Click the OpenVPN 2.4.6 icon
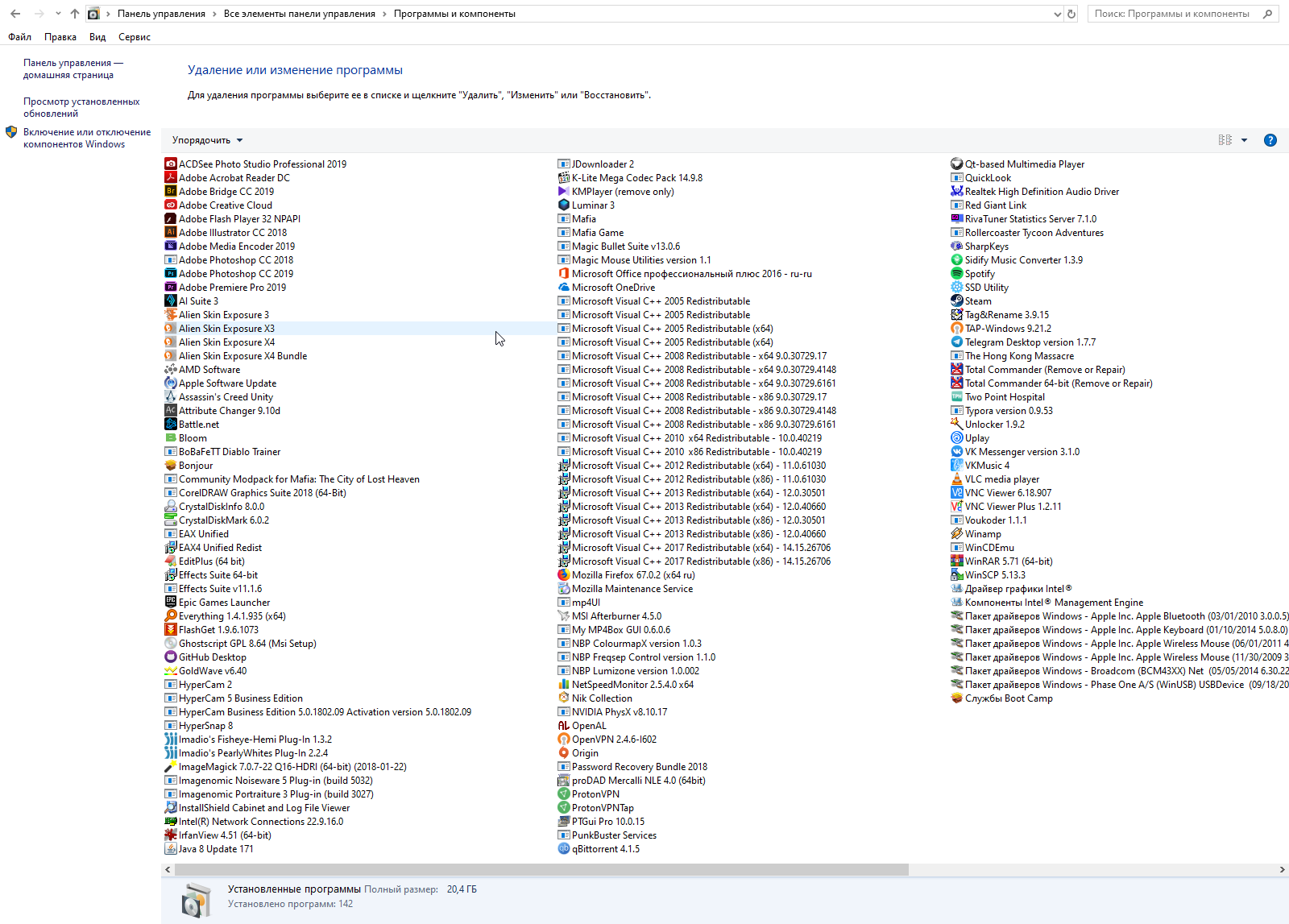 click(x=564, y=740)
